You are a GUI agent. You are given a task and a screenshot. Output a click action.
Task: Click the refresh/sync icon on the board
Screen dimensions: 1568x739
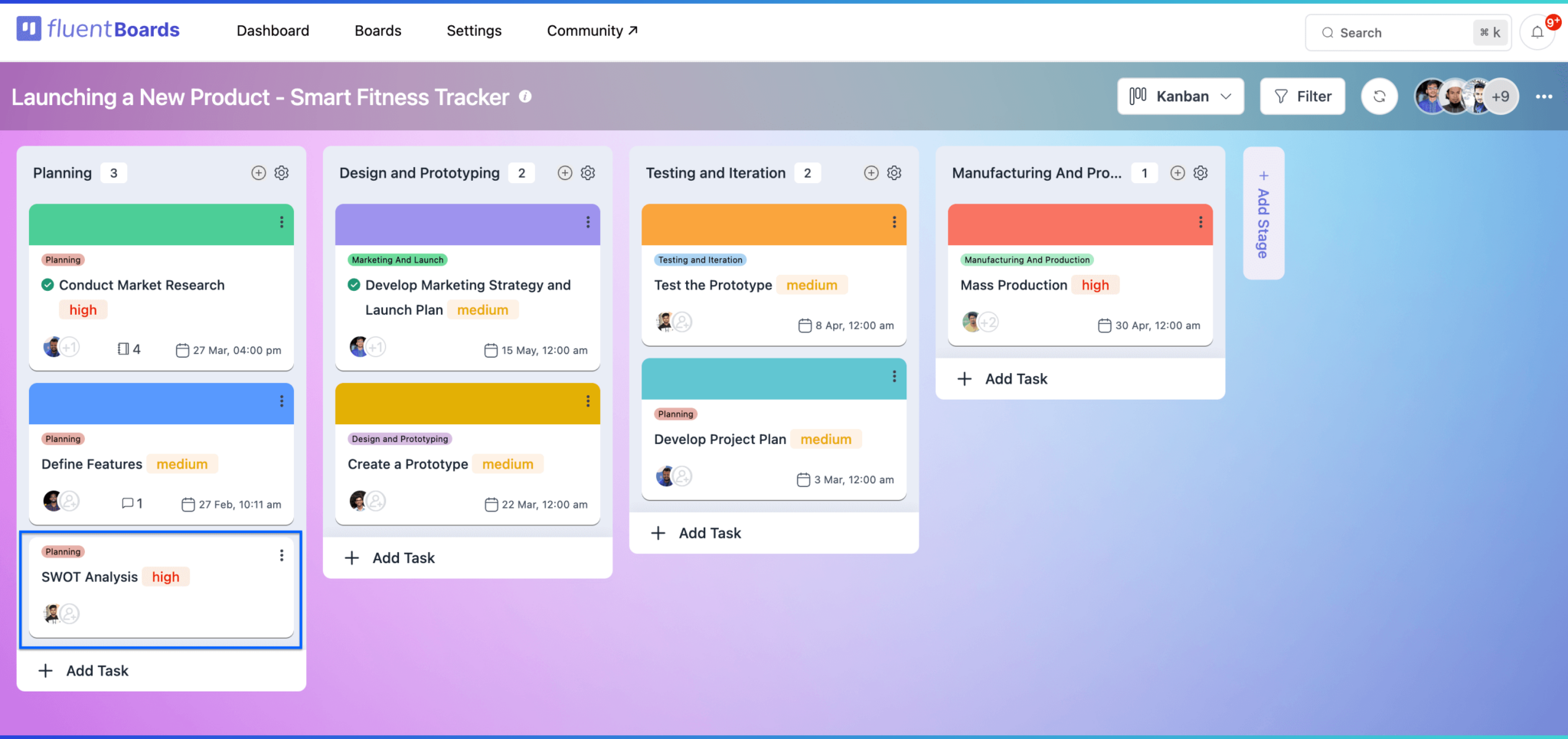(1379, 96)
